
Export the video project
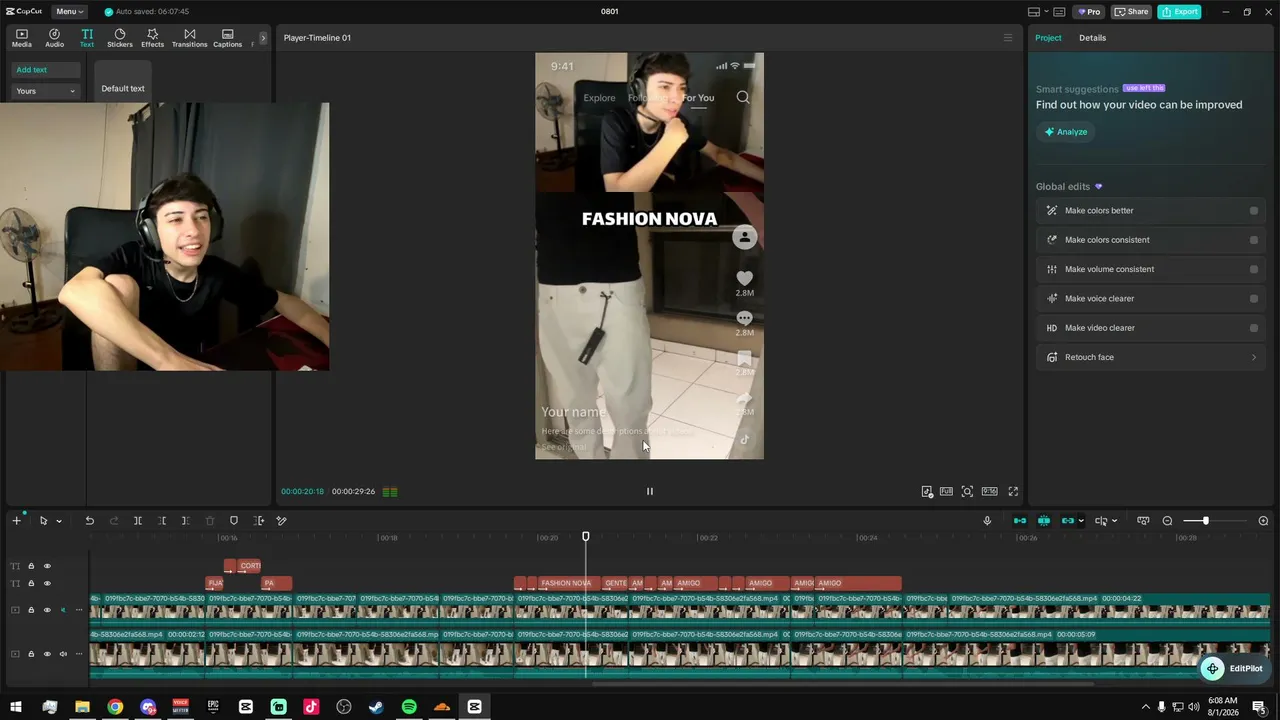tap(1180, 12)
